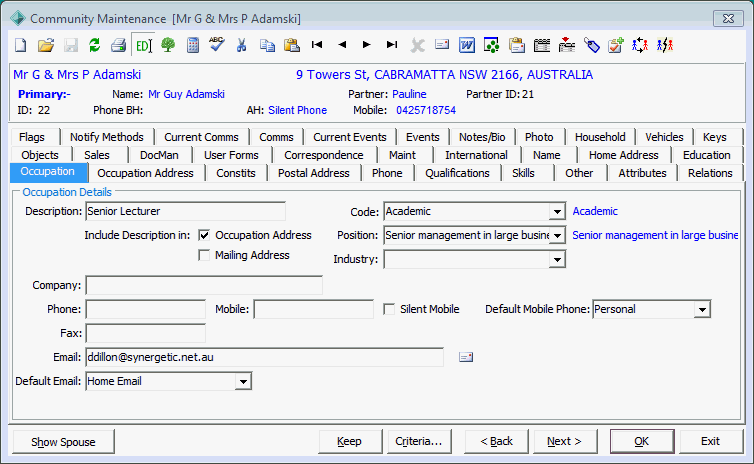Click the New record icon in toolbar
754x464 pixels.
tap(20, 45)
